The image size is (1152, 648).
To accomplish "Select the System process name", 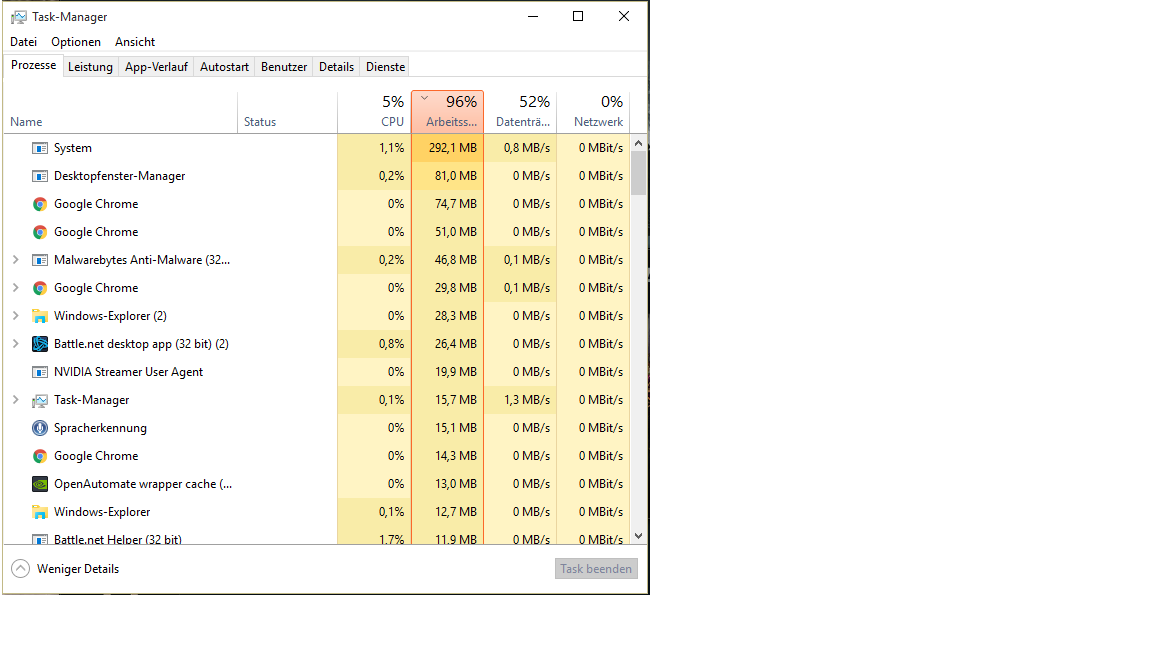I will click(73, 148).
